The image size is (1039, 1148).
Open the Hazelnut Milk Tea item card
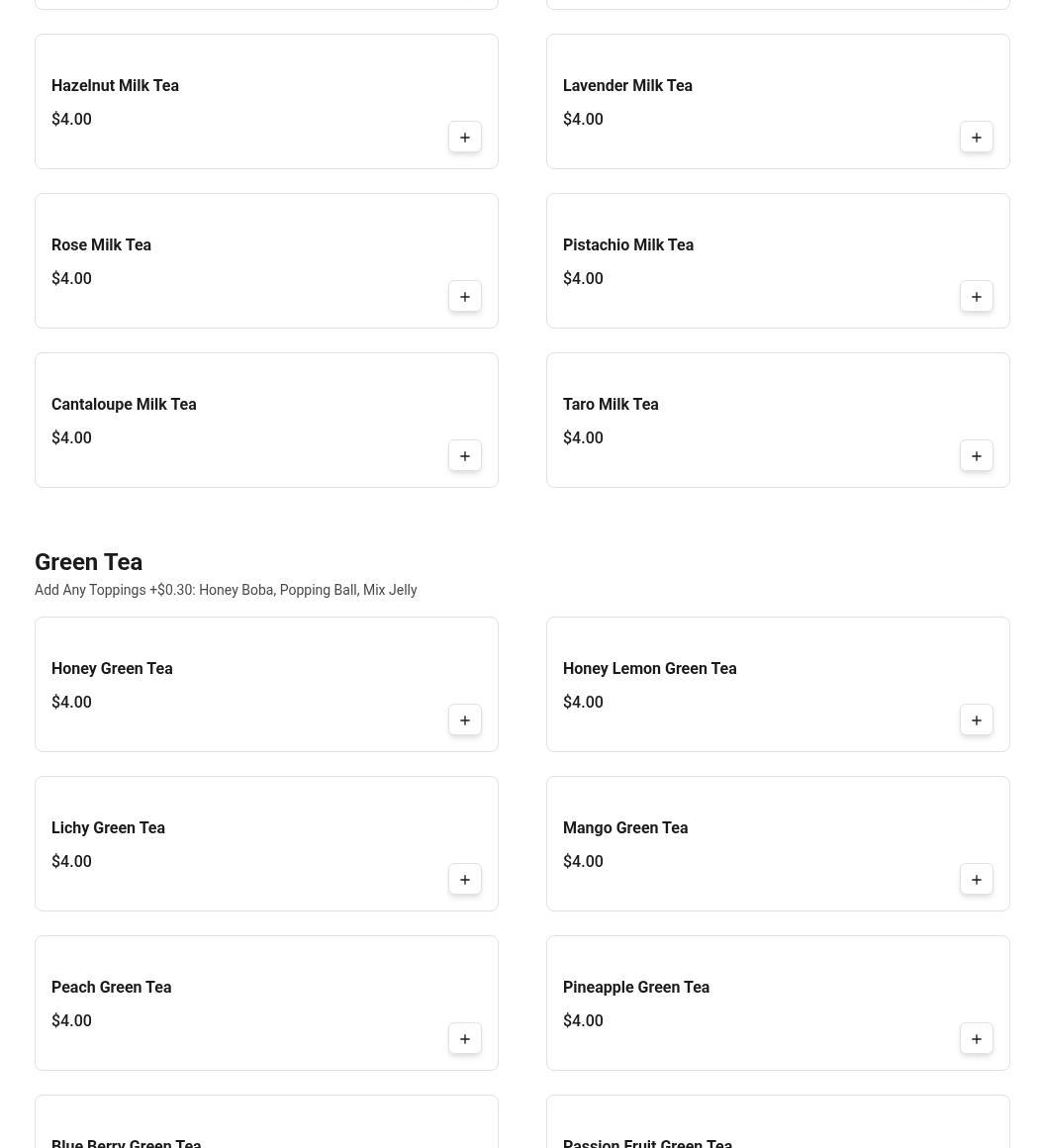266,102
